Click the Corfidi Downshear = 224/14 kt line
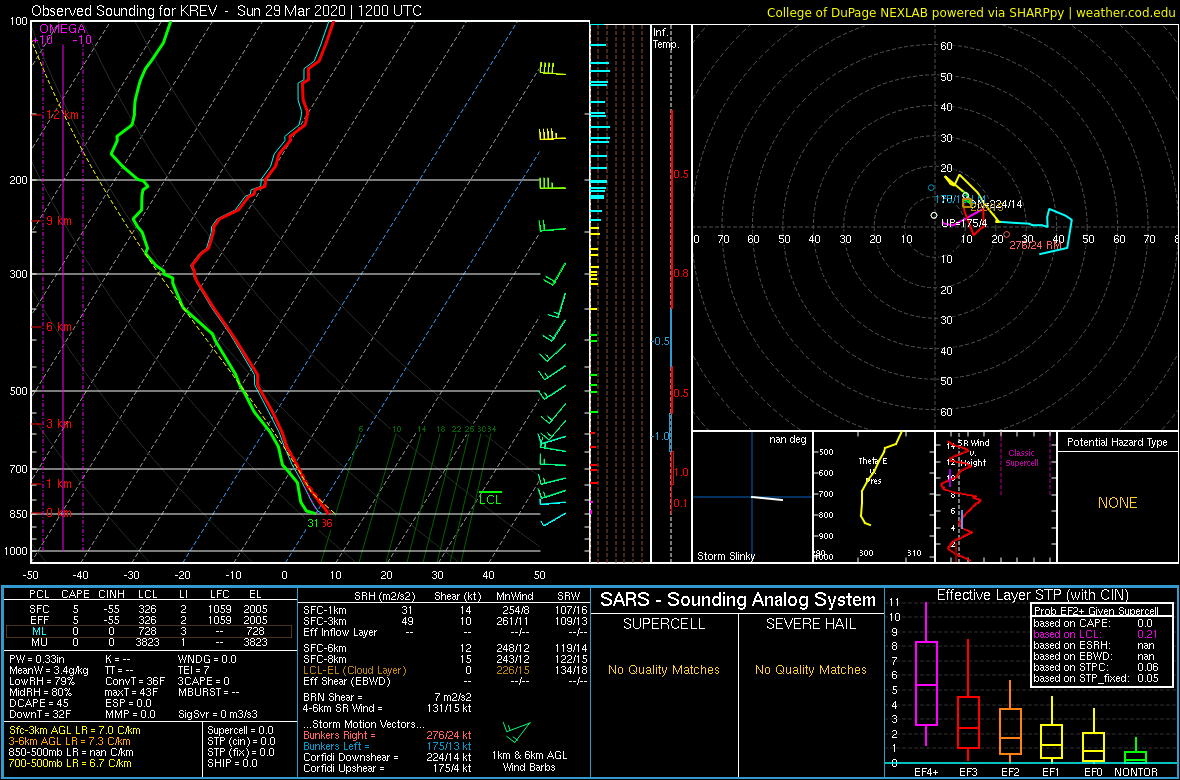The height and width of the screenshot is (780, 1180). [x=387, y=757]
